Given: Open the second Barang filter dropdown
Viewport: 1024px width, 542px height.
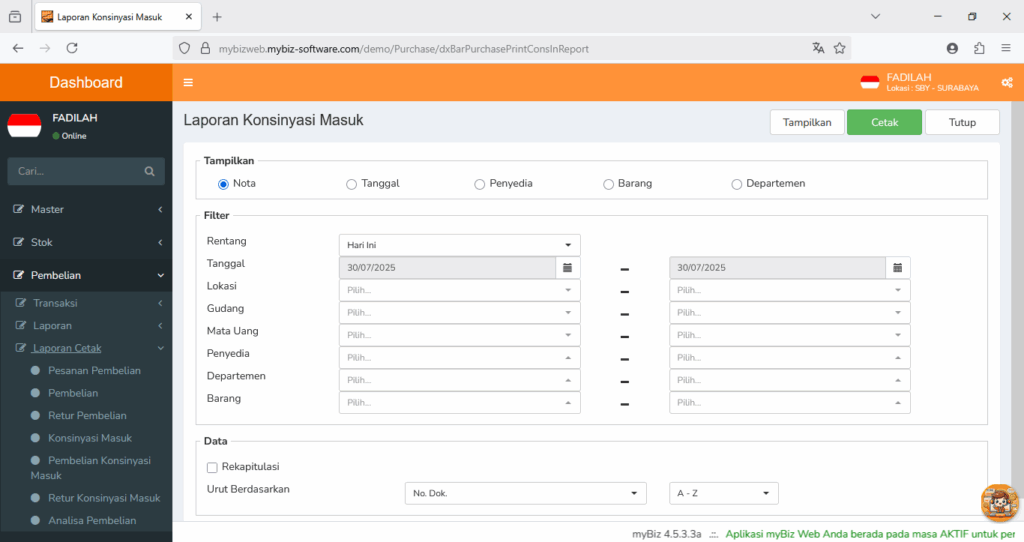Looking at the screenshot, I should pyautogui.click(x=790, y=403).
